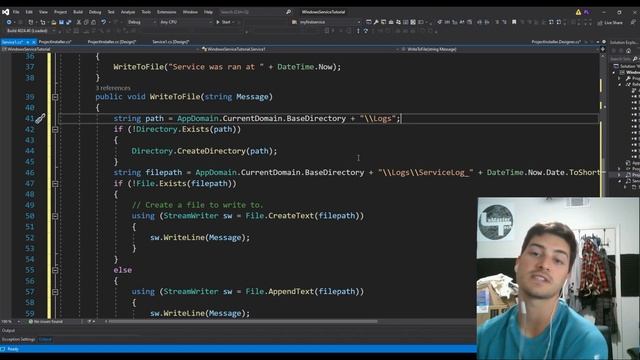Collapse the WriteToFile method at line 39
Viewport: 640px width, 360px height.
click(55, 97)
